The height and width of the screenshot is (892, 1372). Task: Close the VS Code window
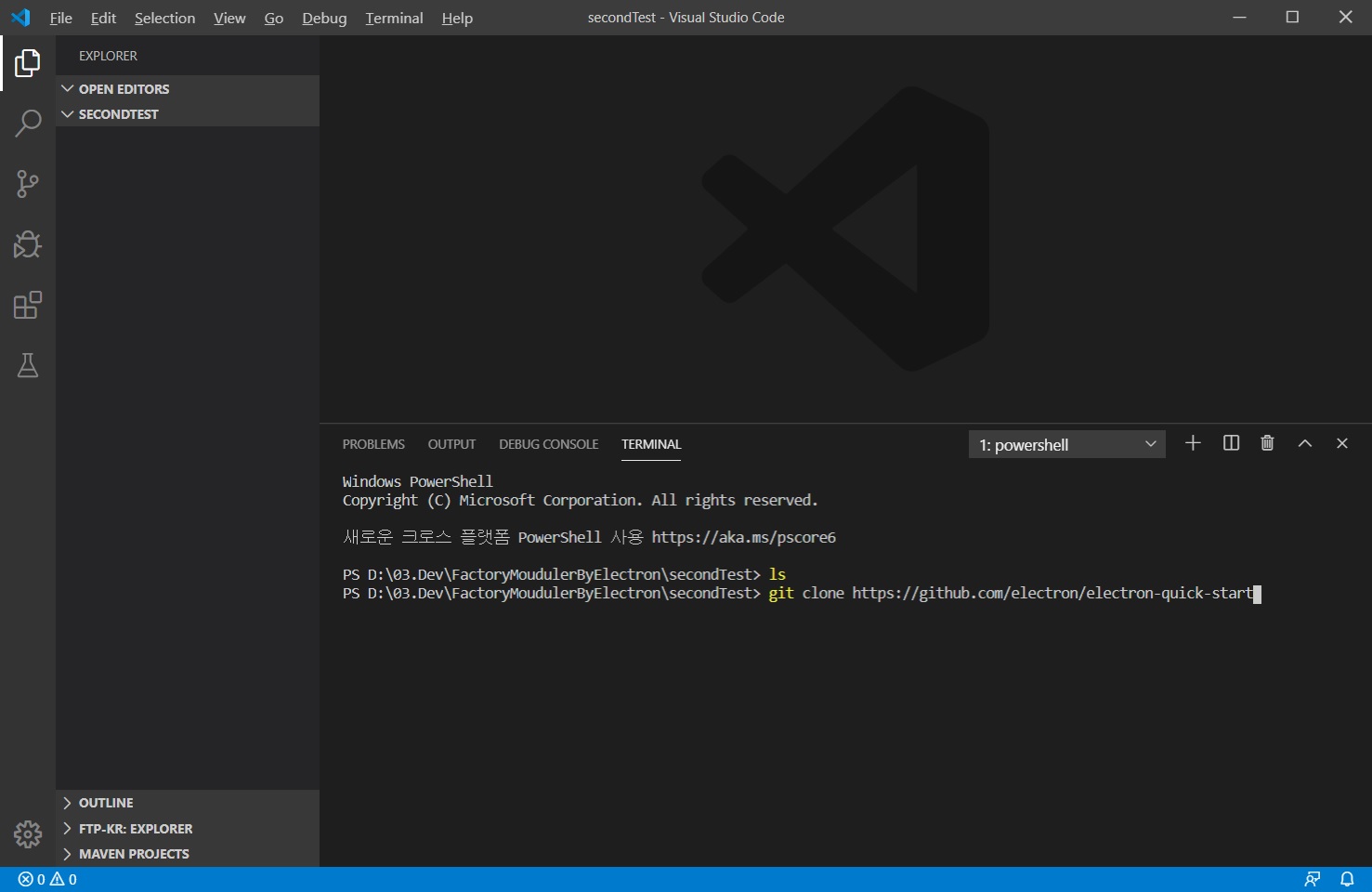click(1345, 18)
